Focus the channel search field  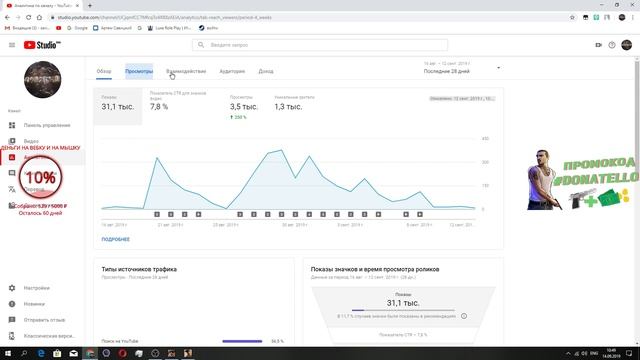320,45
